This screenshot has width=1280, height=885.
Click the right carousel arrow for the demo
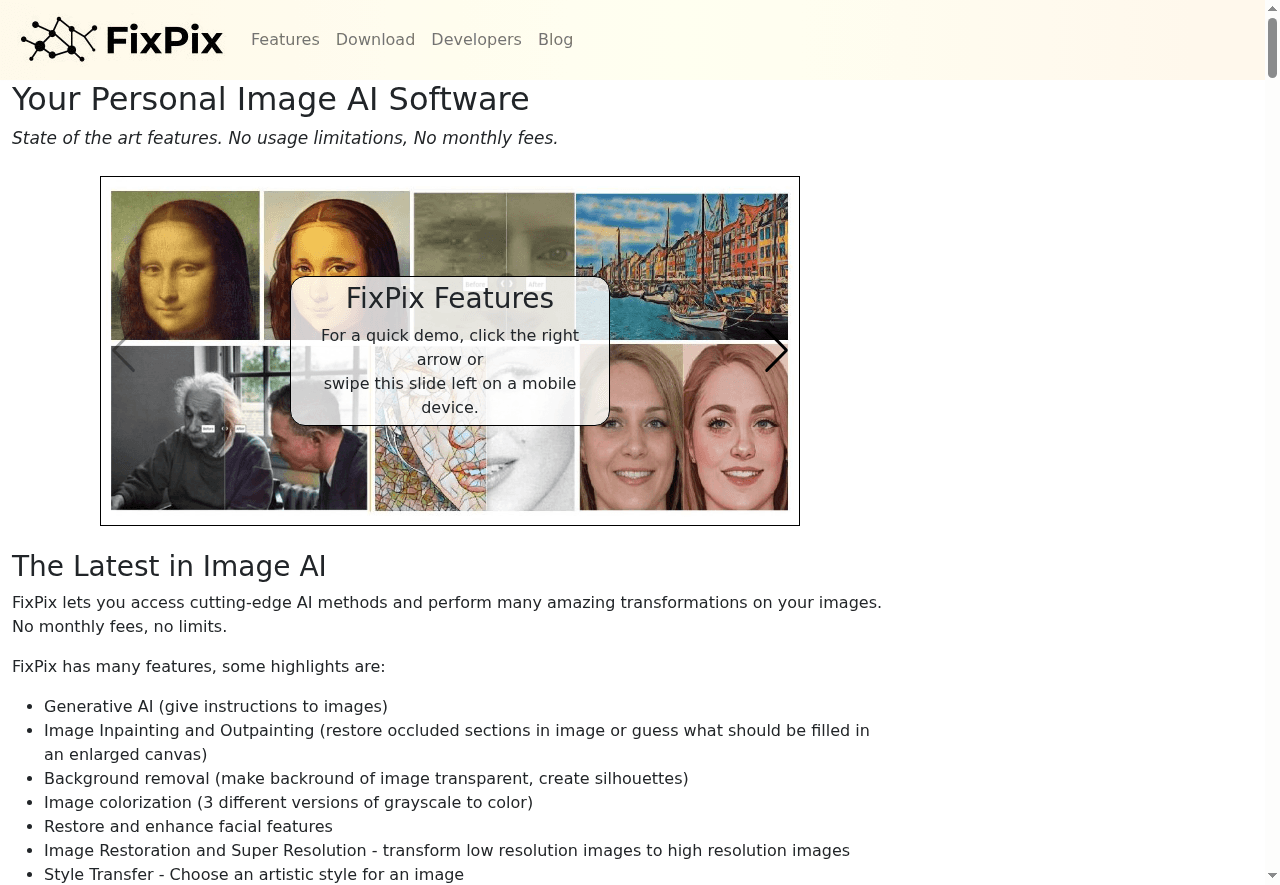(x=776, y=351)
